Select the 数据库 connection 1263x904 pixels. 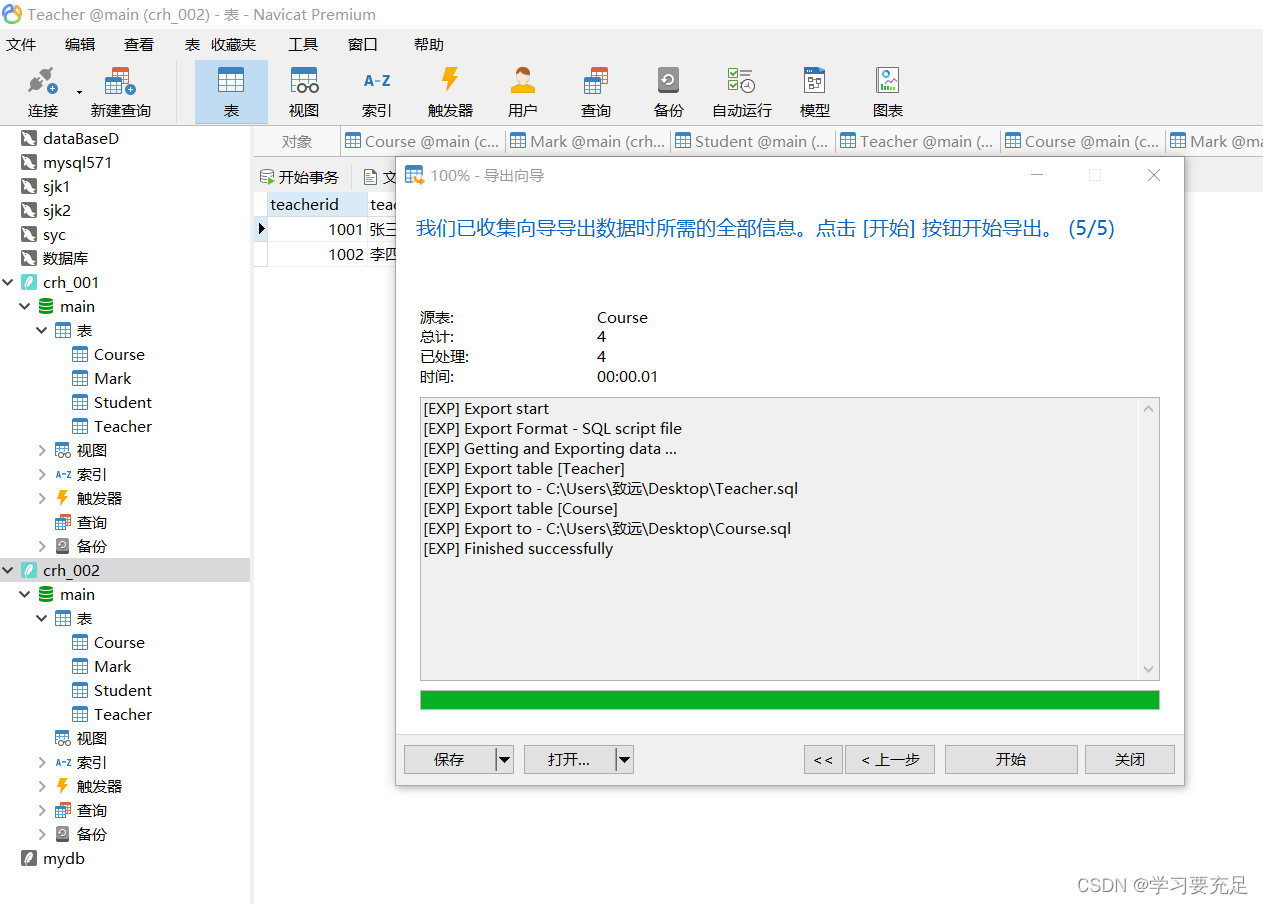[65, 258]
